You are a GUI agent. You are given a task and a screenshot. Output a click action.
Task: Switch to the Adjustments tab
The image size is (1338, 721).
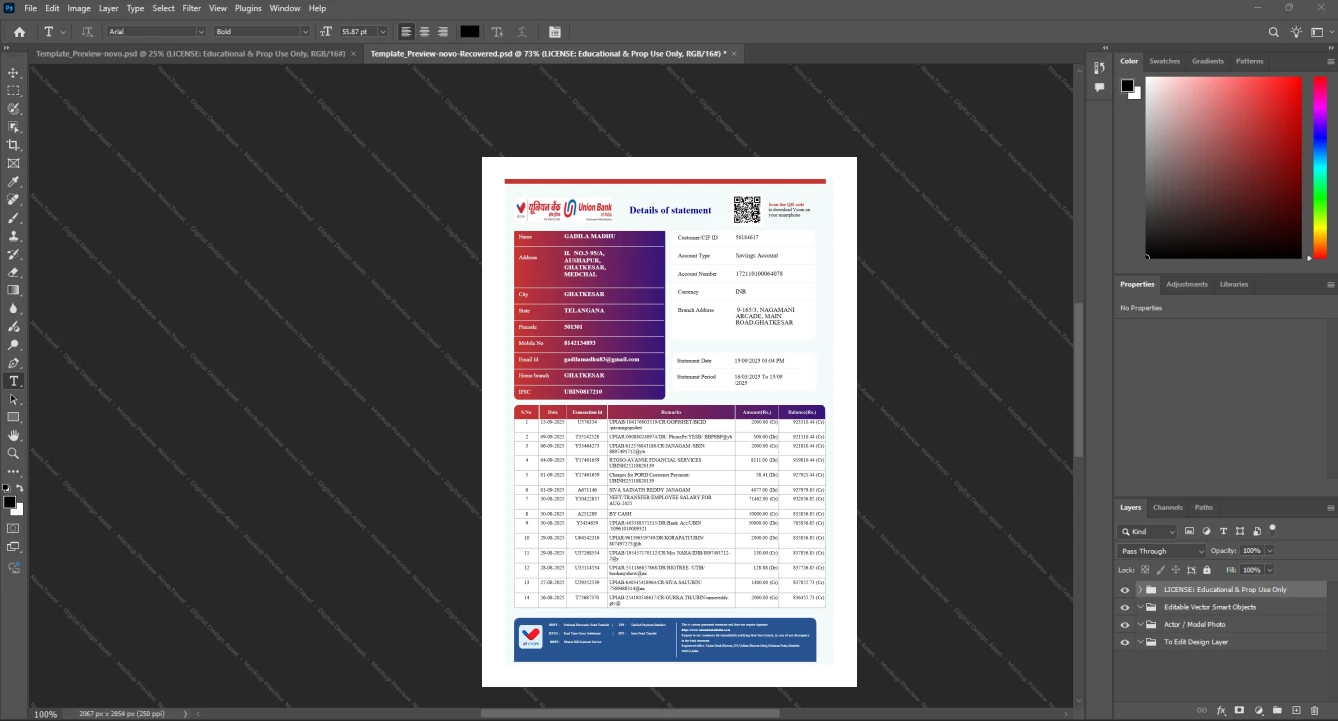pyautogui.click(x=1187, y=284)
